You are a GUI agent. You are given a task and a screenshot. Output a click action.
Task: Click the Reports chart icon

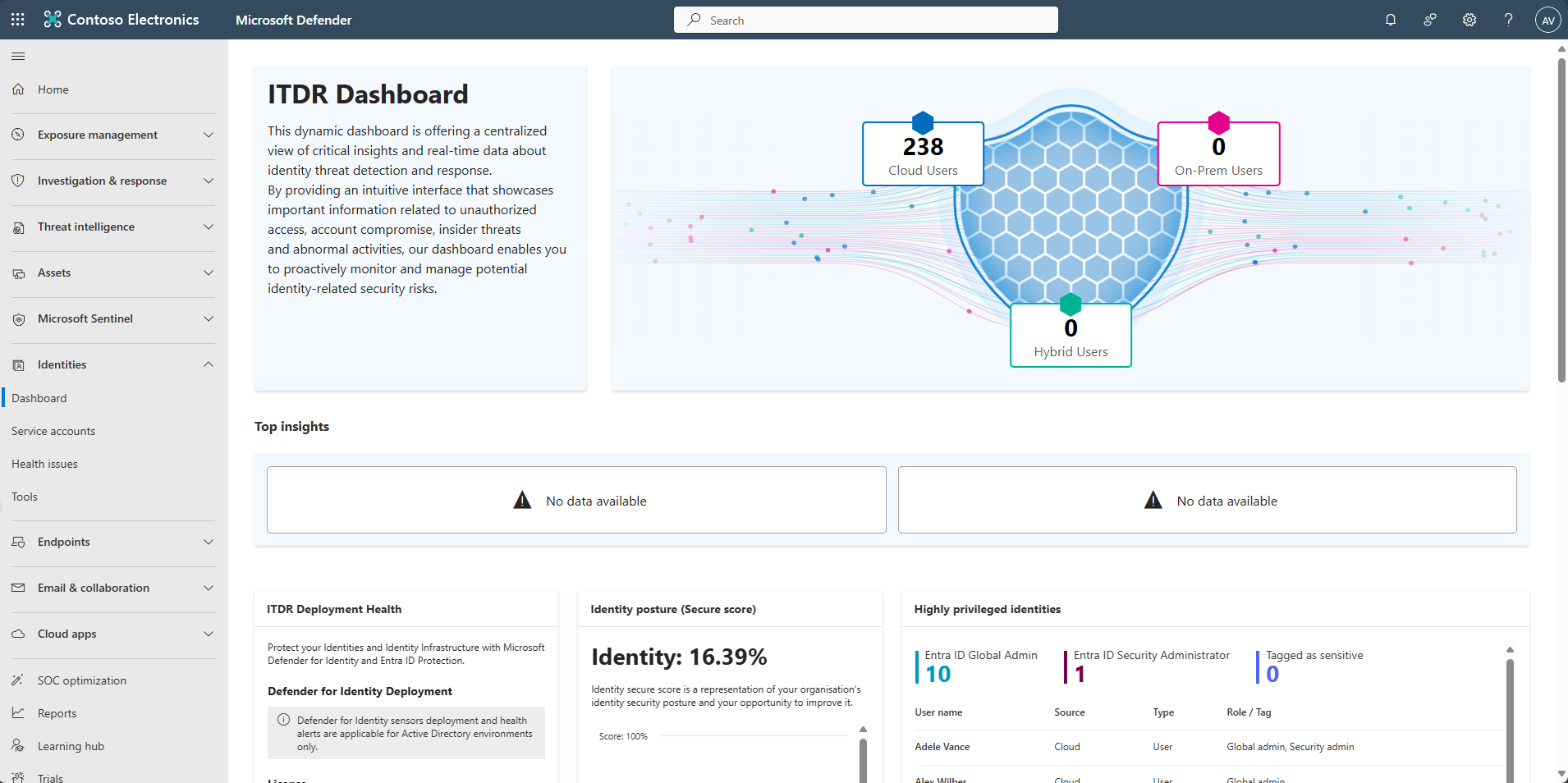point(18,713)
